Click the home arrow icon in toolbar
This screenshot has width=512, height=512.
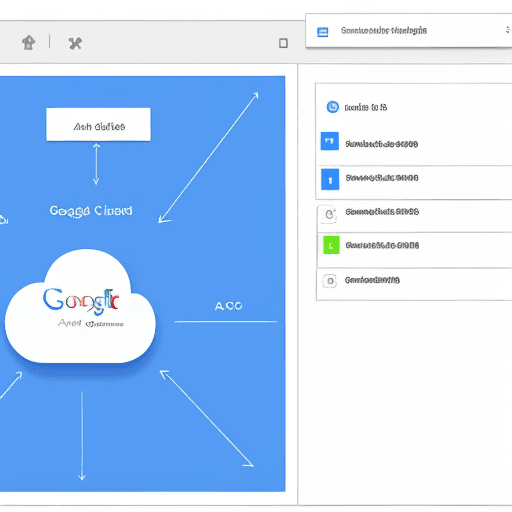29,43
